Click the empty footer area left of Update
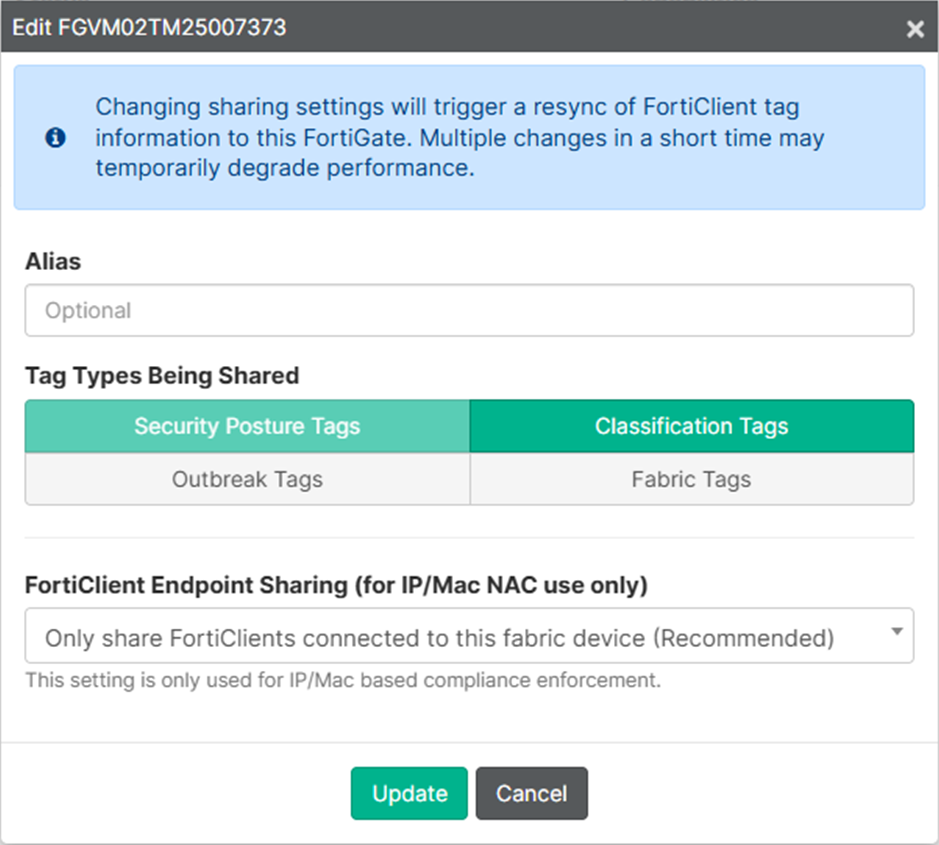 [x=180, y=793]
